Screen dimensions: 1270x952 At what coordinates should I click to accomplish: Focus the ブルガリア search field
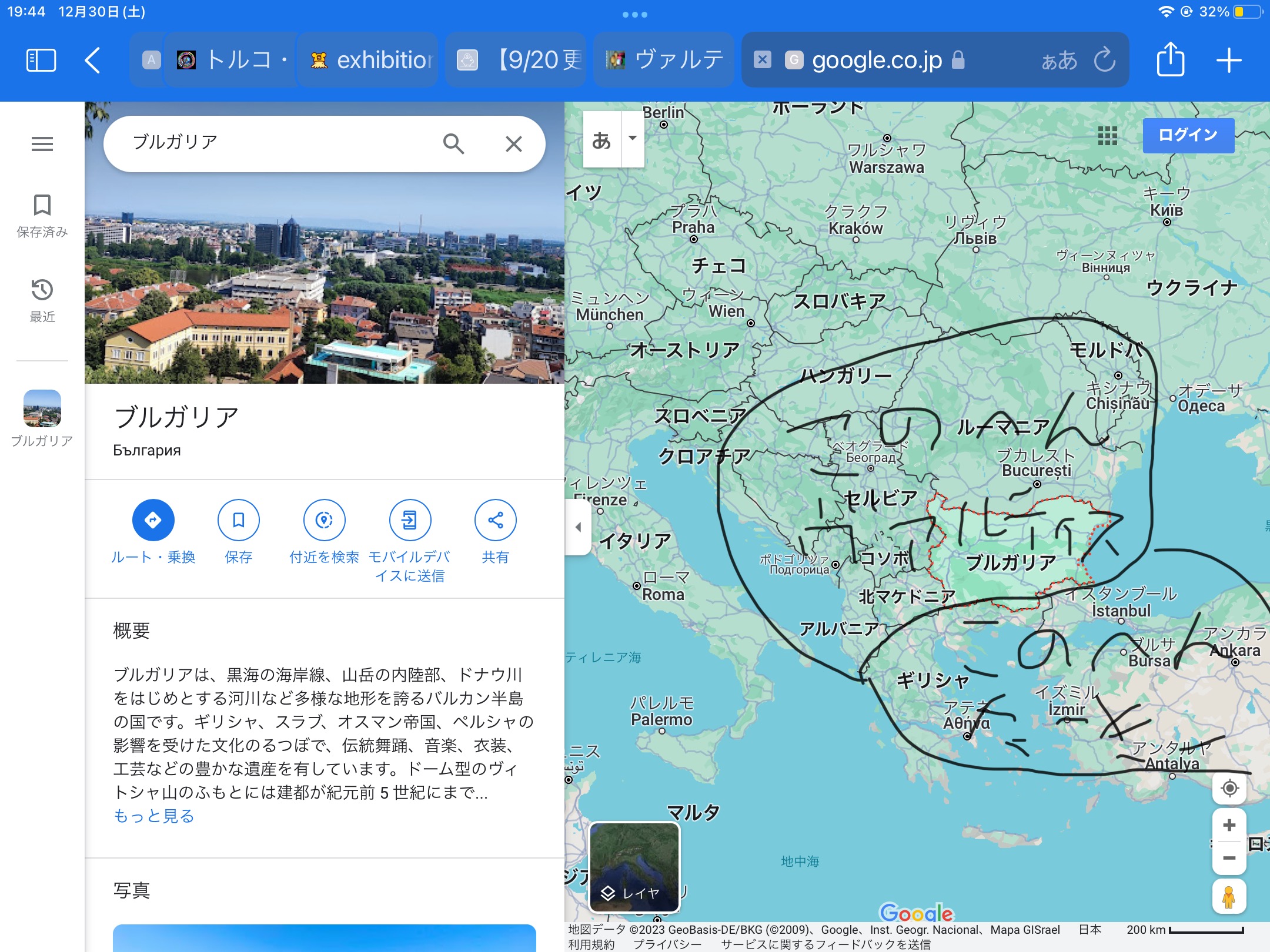pos(276,142)
